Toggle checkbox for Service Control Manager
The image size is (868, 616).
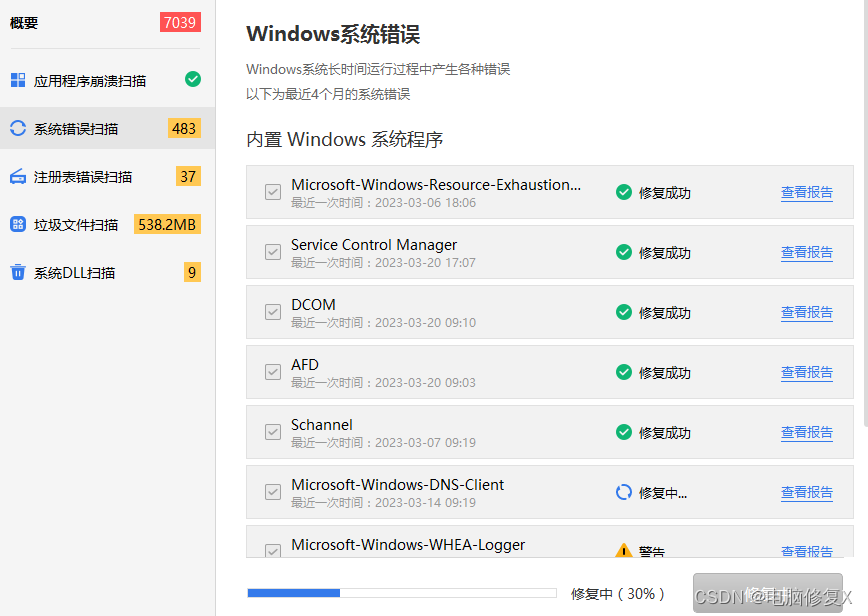pyautogui.click(x=273, y=252)
